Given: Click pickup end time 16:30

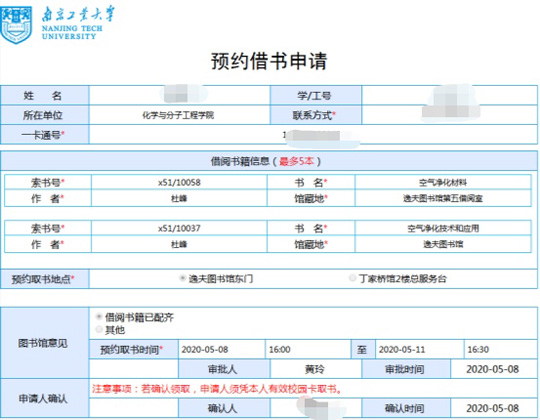Looking at the screenshot, I should coord(500,349).
